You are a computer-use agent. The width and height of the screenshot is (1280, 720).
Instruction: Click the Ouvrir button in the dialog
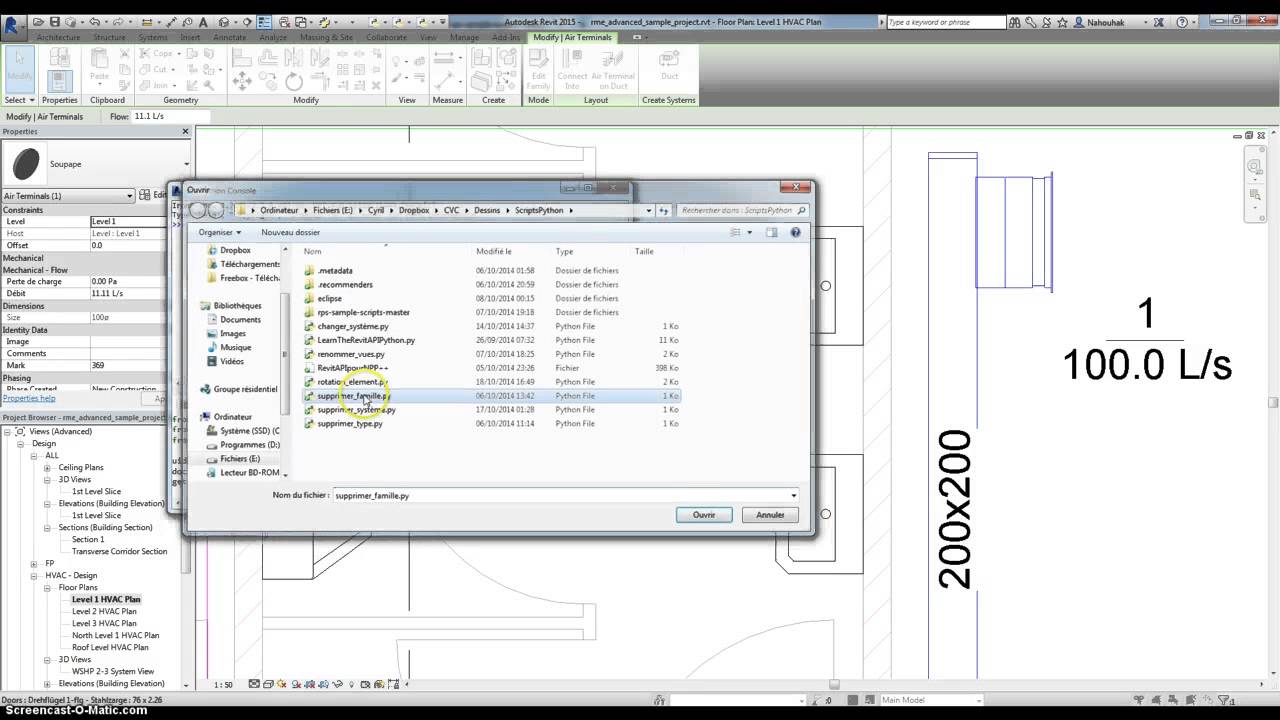click(704, 515)
